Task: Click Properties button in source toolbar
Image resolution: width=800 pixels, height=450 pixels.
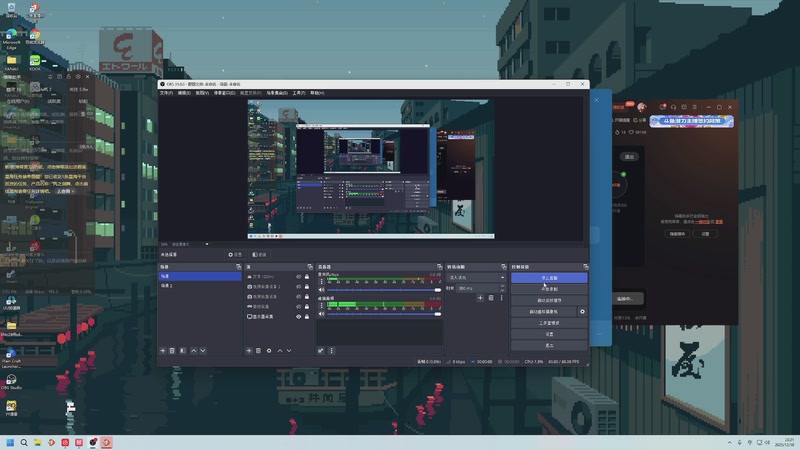Action: (235, 255)
